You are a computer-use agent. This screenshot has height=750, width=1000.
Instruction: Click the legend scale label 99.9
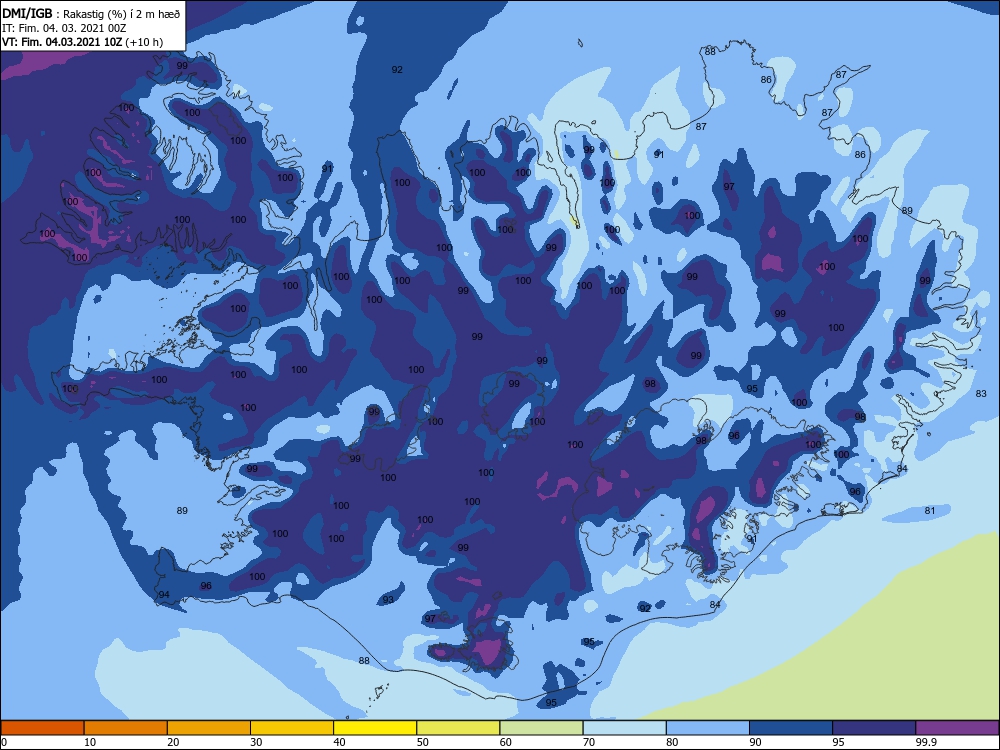click(925, 742)
